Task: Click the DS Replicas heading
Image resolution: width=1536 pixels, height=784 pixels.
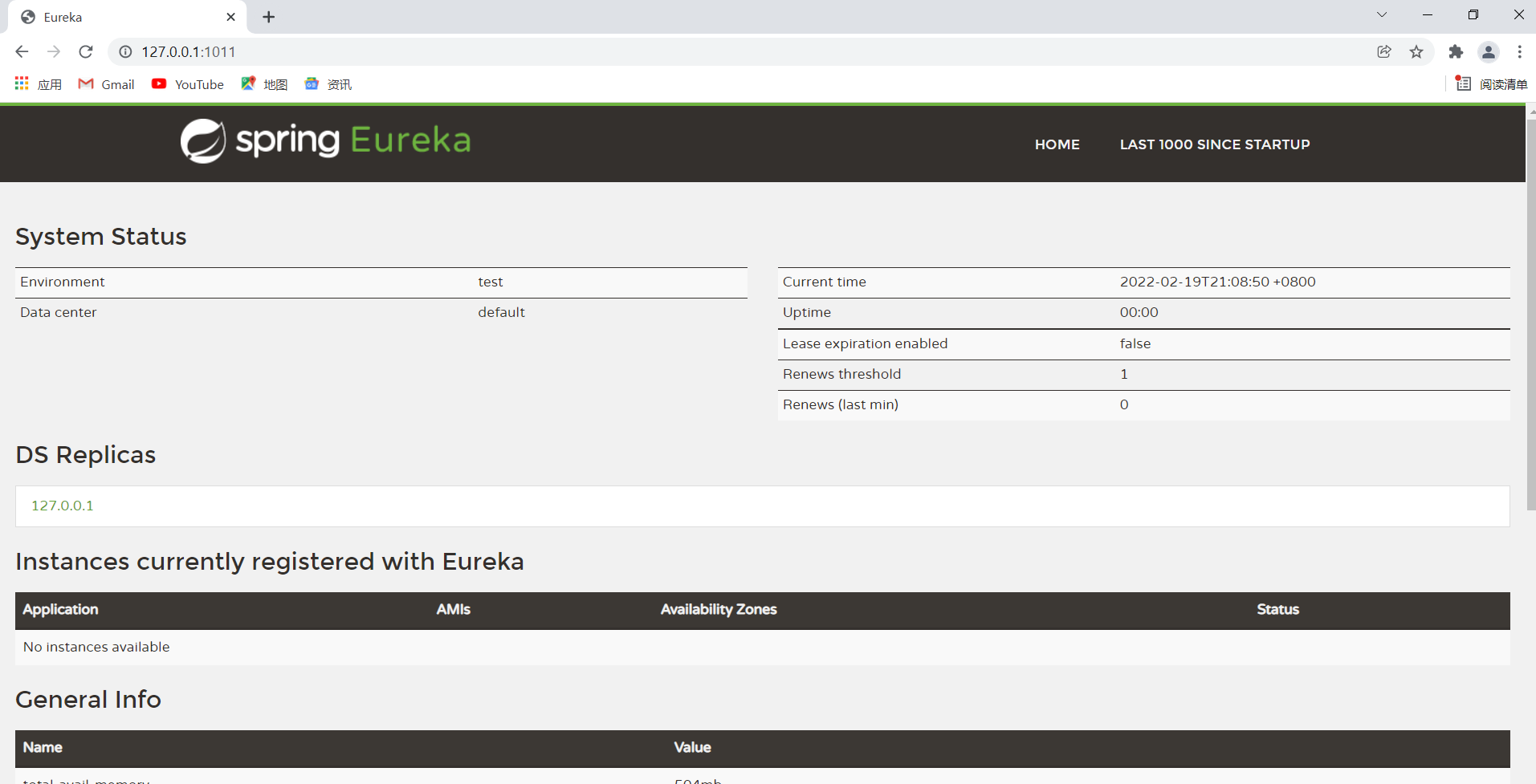Action: [86, 455]
